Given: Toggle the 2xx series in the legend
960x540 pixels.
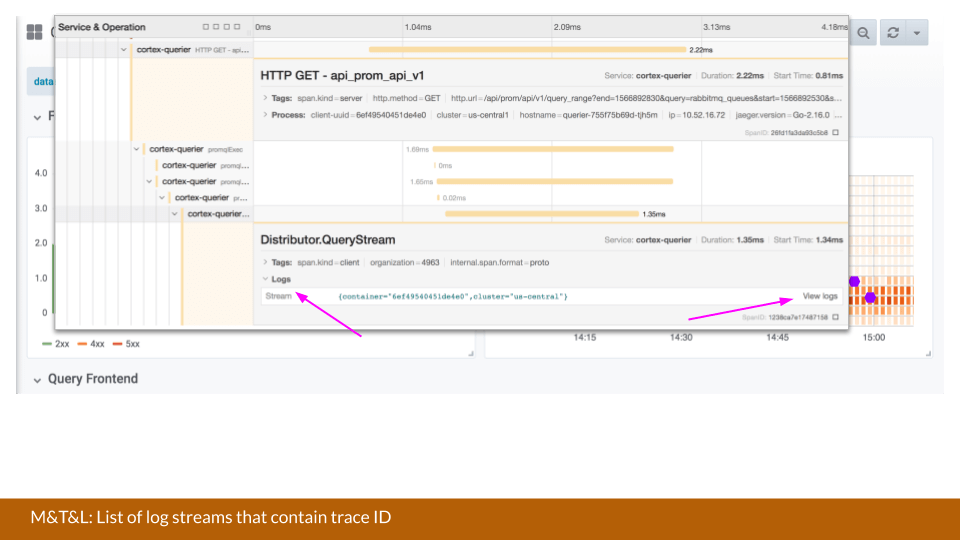Looking at the screenshot, I should [62, 344].
